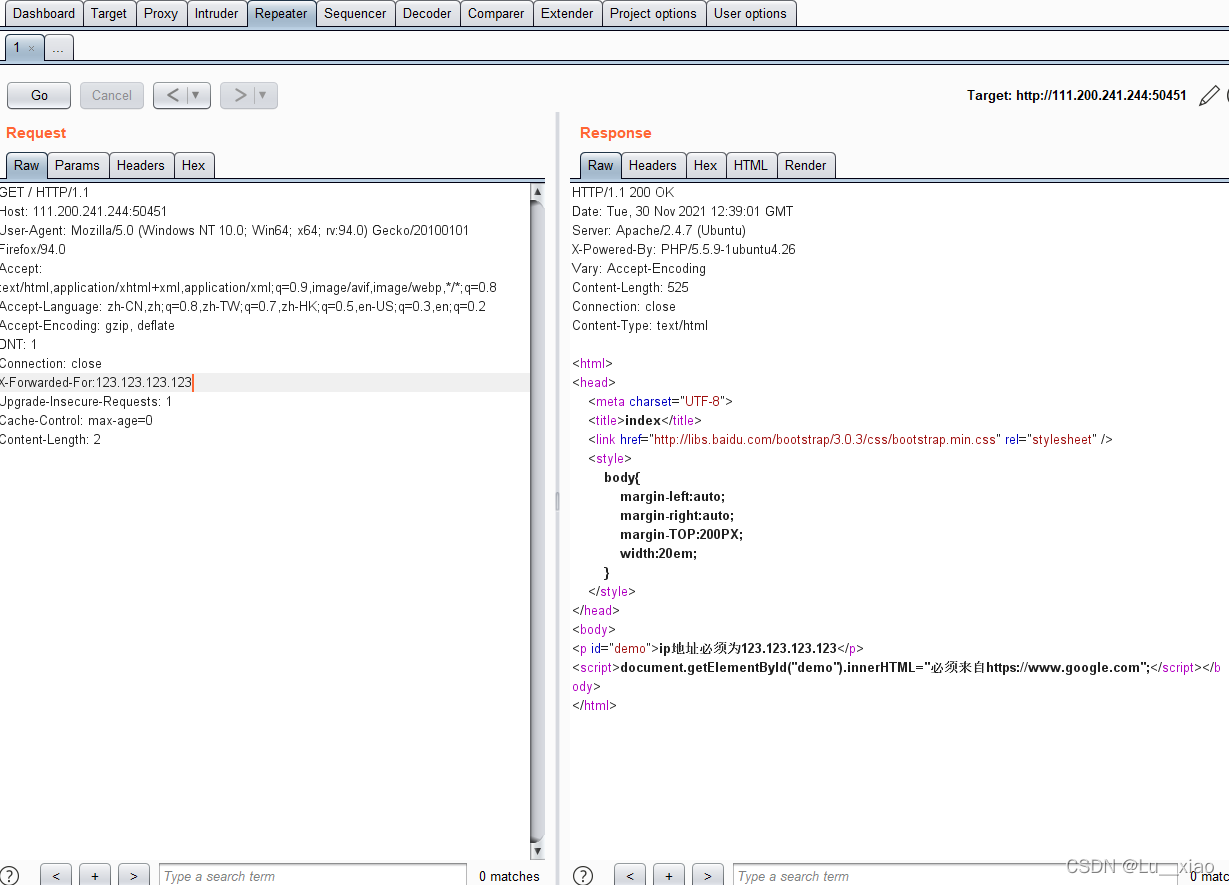
Task: Switch to the Target tab
Action: coord(109,13)
